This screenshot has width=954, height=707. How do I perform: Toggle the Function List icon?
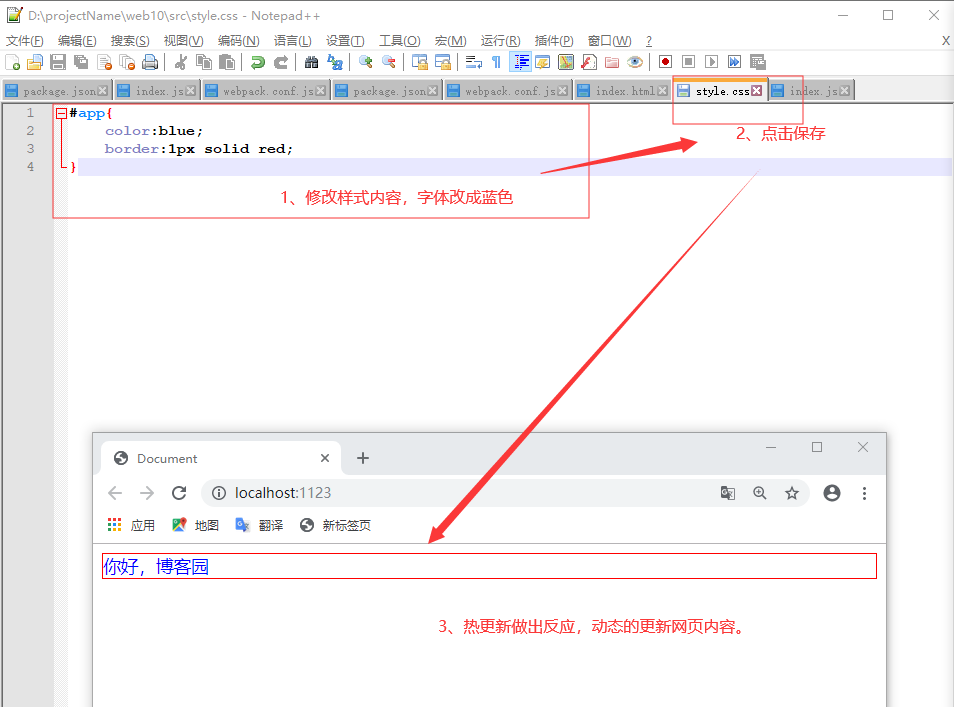click(589, 62)
